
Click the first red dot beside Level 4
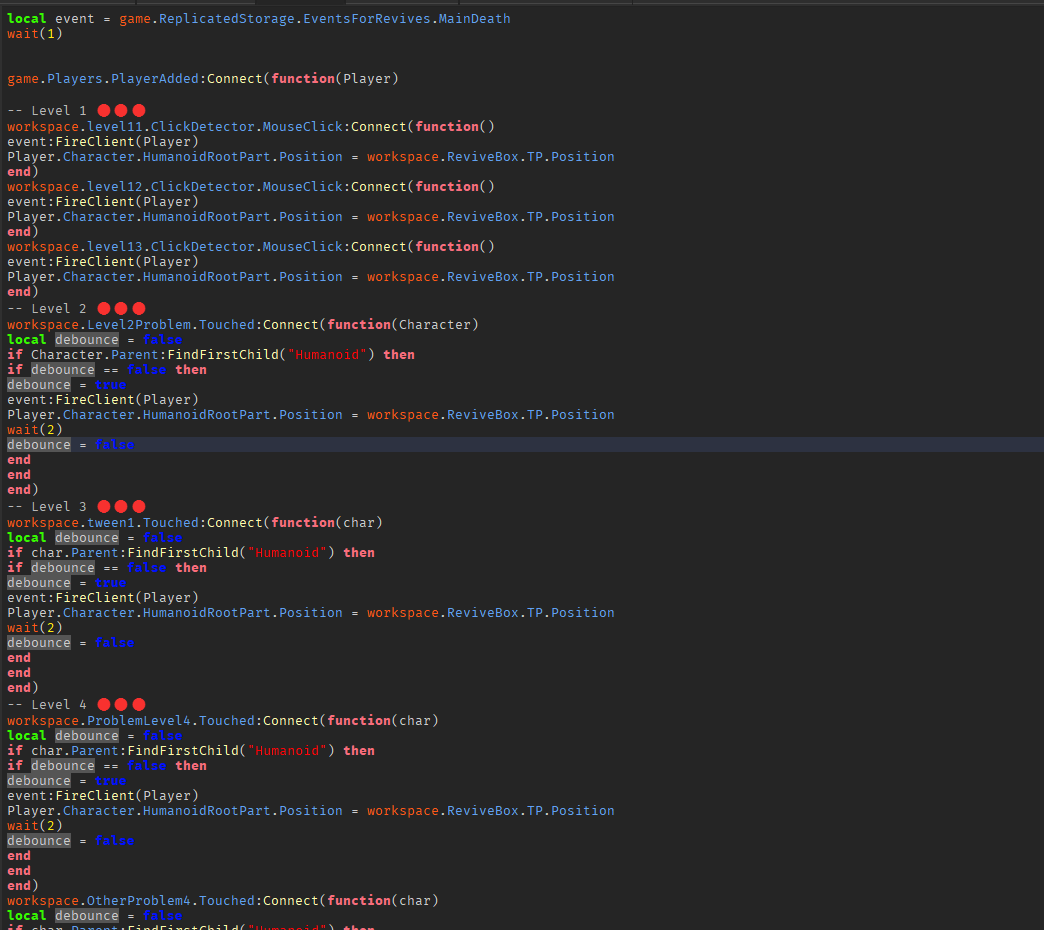[x=103, y=704]
